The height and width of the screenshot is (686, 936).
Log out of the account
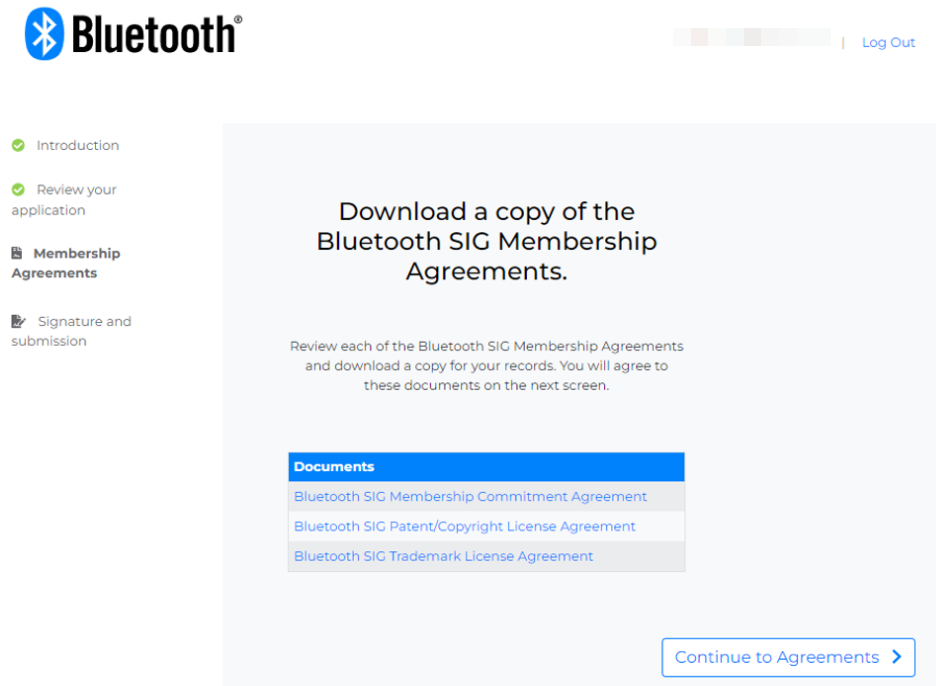(888, 42)
